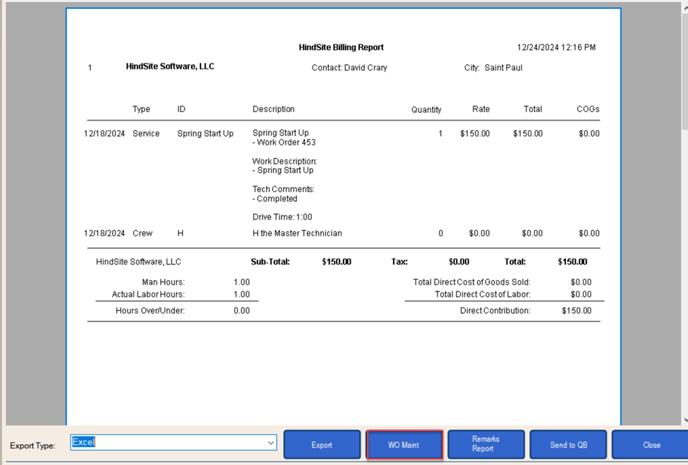Click the 'Spring Start Up' ID cell

[205, 133]
